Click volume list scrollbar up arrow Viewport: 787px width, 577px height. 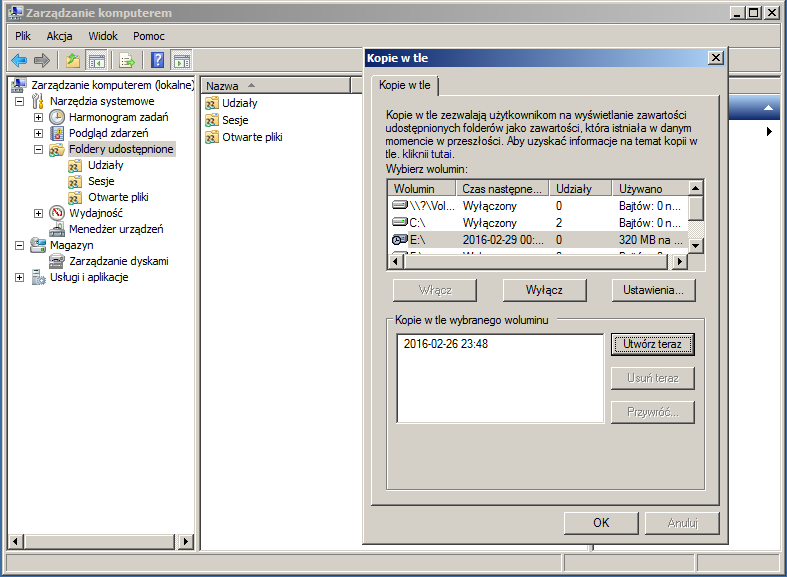(695, 188)
